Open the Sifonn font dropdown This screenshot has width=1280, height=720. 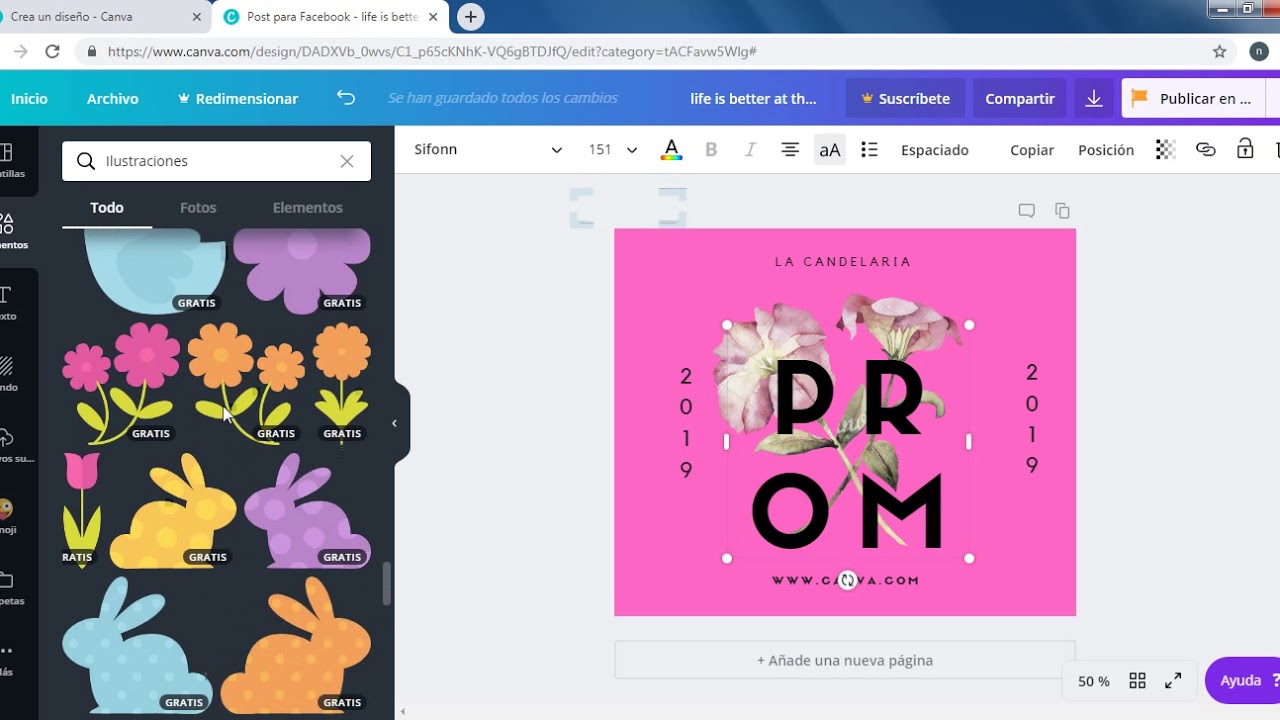pyautogui.click(x=488, y=150)
